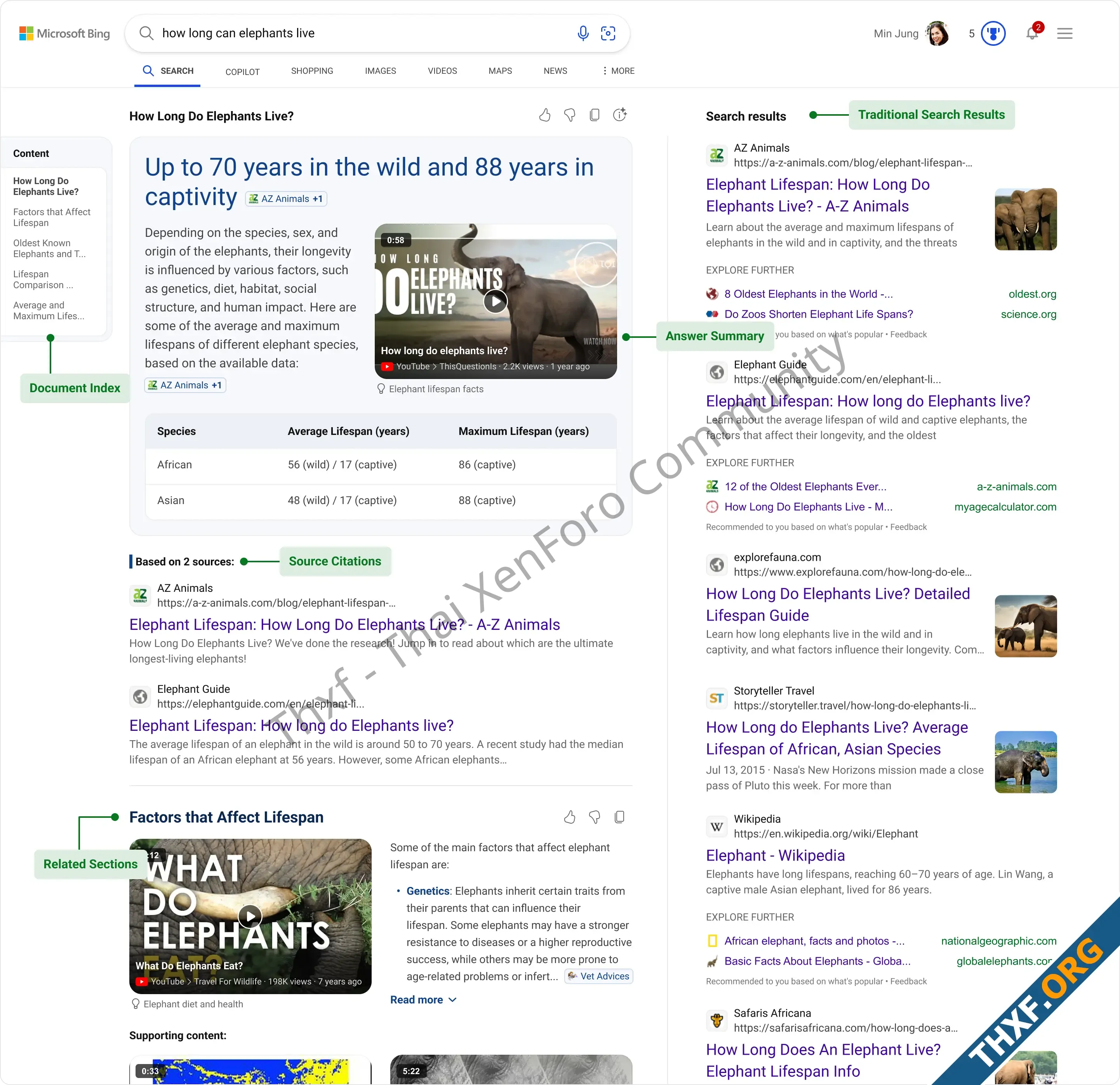Open Elephant Lifespan A-Z Animals link in right results
1120x1085 pixels.
818,195
